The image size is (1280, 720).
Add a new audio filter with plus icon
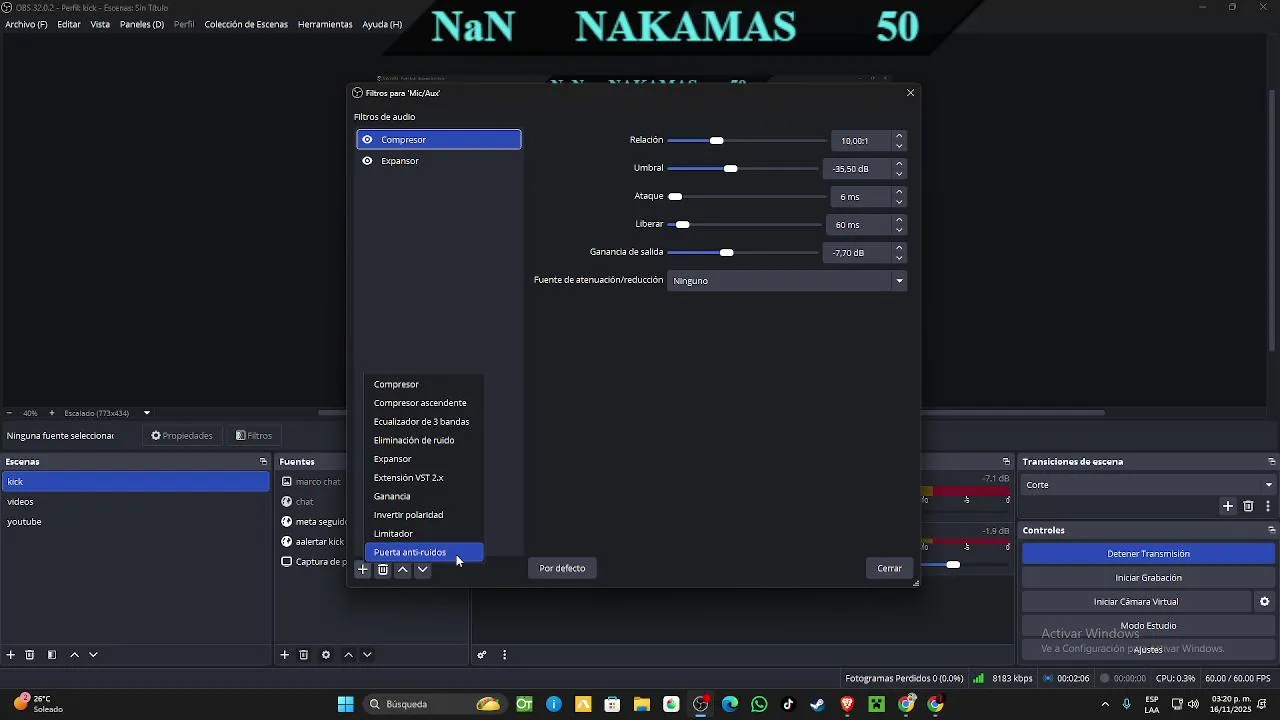tap(363, 569)
